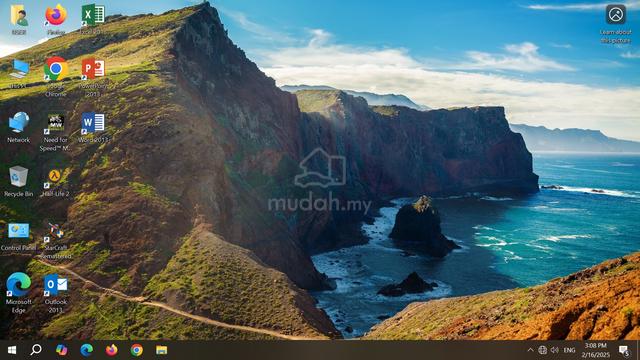The height and width of the screenshot is (360, 640).
Task: Launch Firefox from the taskbar
Action: 111,350
